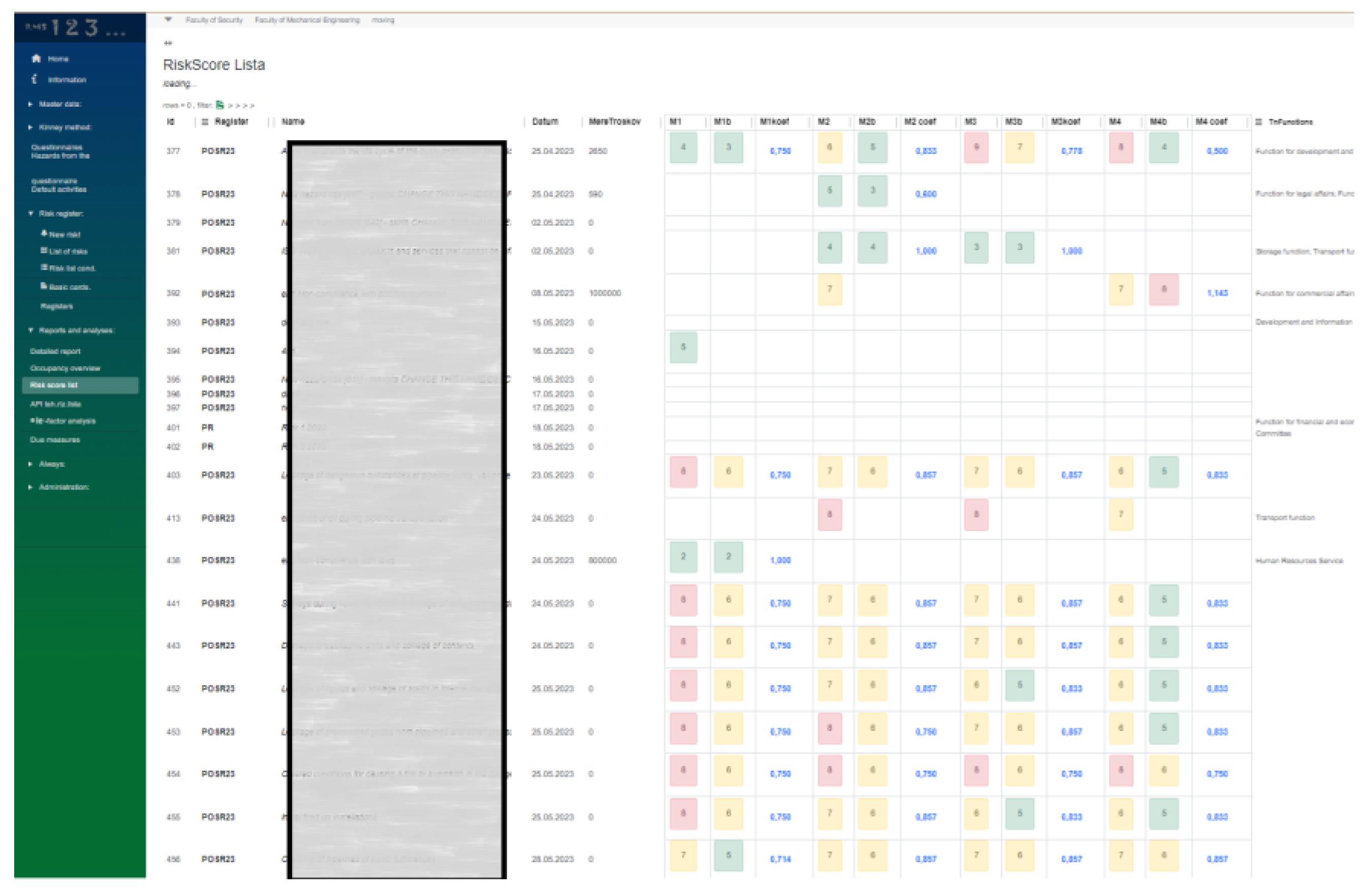
Task: Click yellow M2 cell in row 392
Action: 829,290
